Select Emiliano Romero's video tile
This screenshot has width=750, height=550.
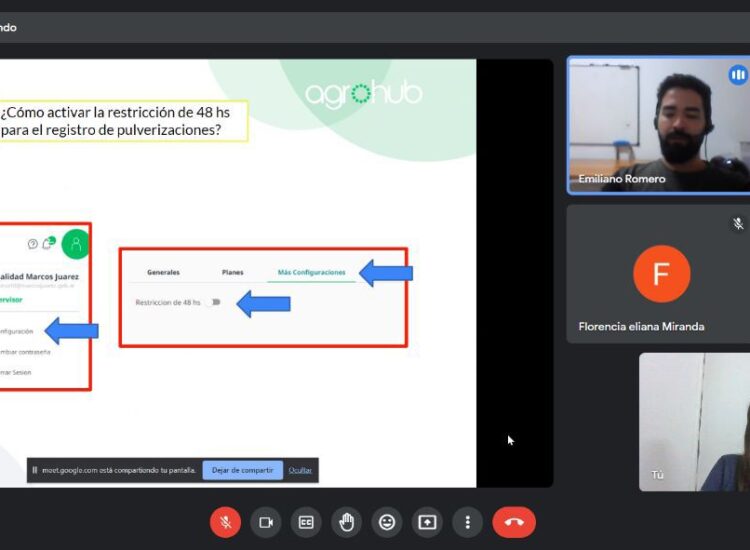(x=658, y=125)
